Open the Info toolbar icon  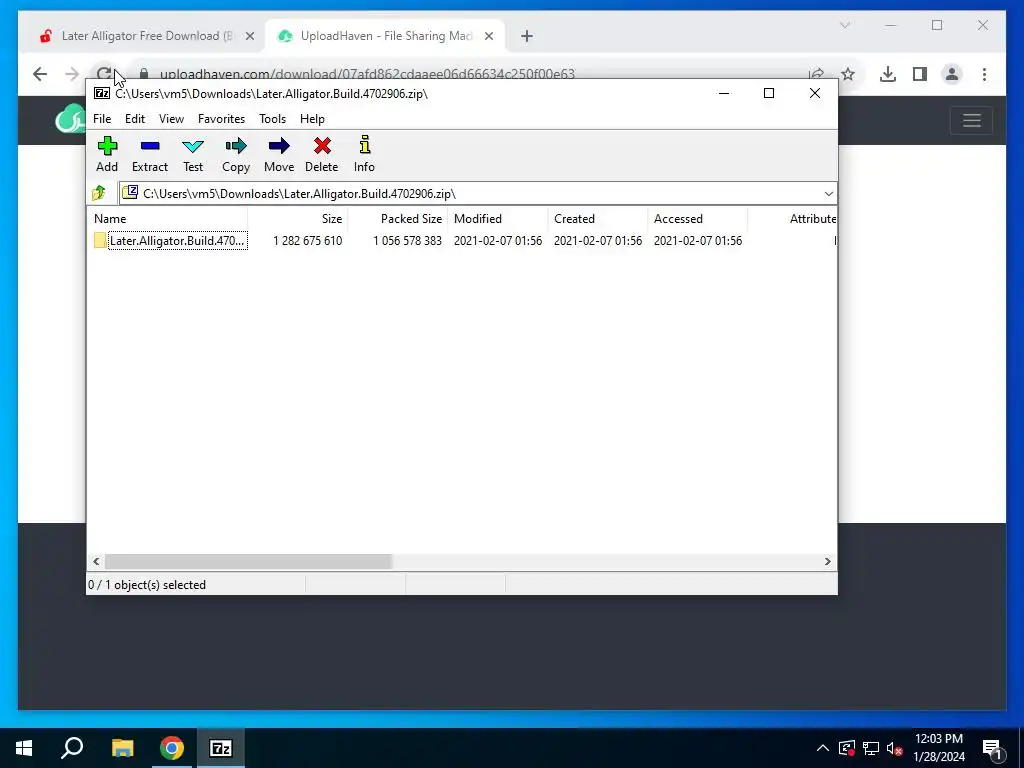coord(364,155)
